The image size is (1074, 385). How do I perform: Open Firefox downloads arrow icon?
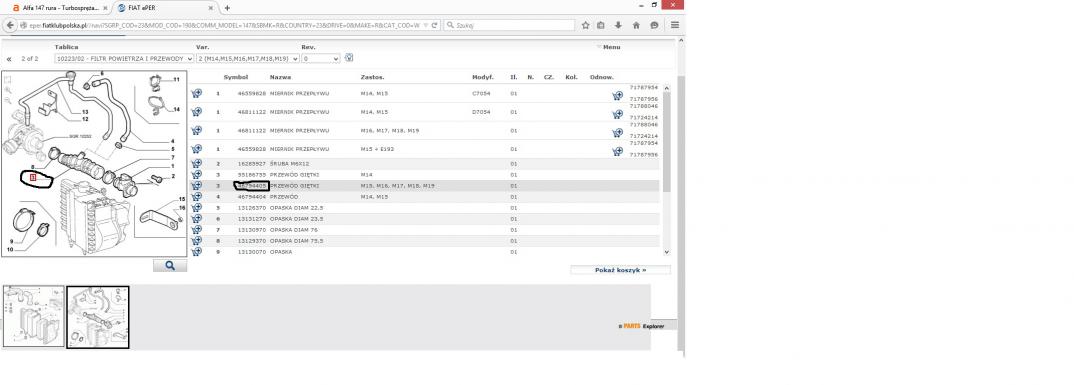click(618, 25)
